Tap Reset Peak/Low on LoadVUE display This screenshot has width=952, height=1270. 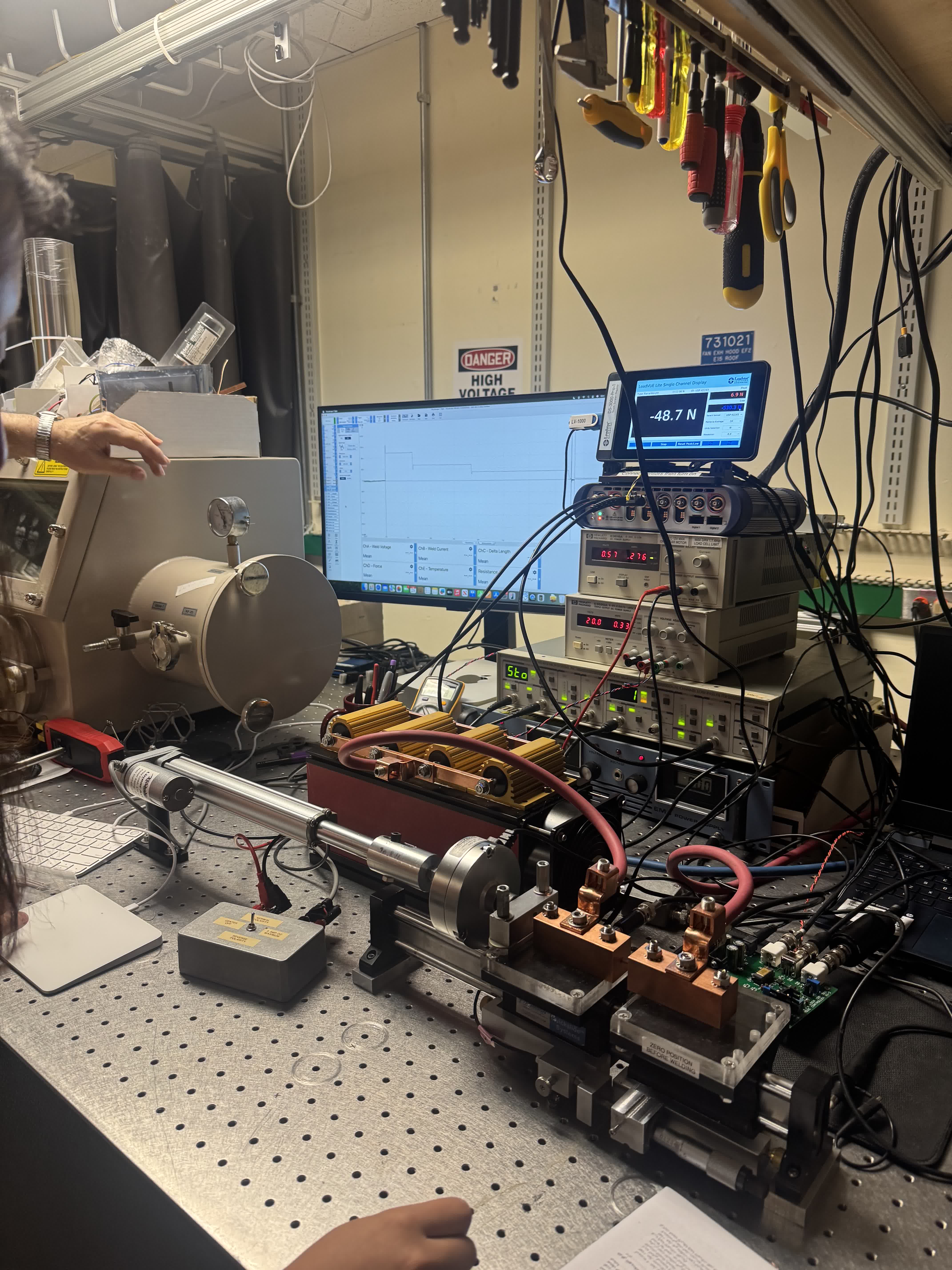pyautogui.click(x=689, y=444)
